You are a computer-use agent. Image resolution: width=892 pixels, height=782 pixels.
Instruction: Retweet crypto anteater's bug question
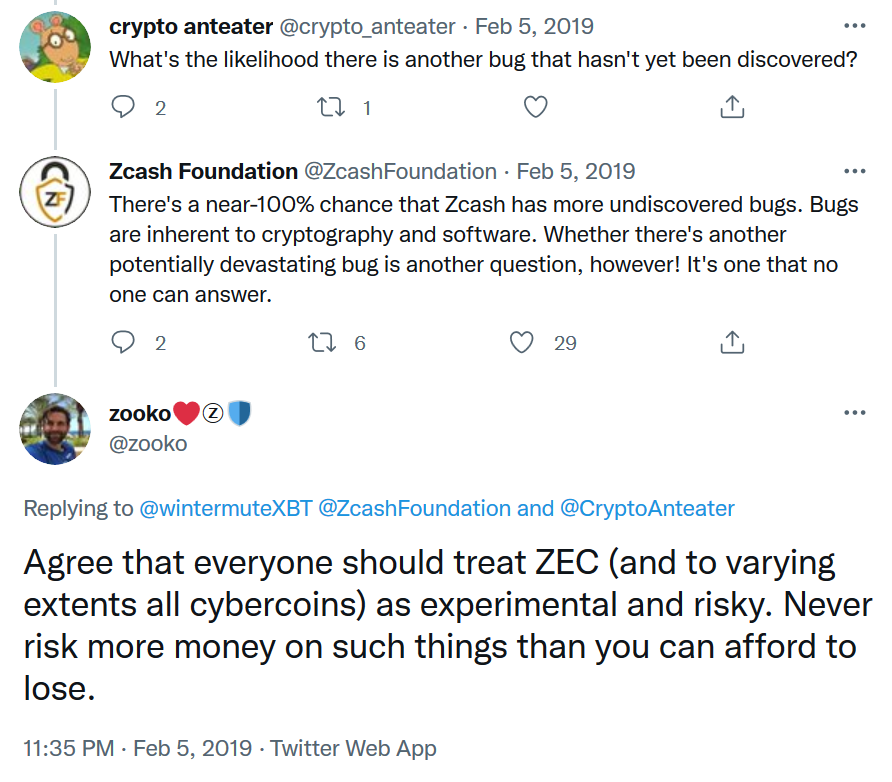coord(328,107)
